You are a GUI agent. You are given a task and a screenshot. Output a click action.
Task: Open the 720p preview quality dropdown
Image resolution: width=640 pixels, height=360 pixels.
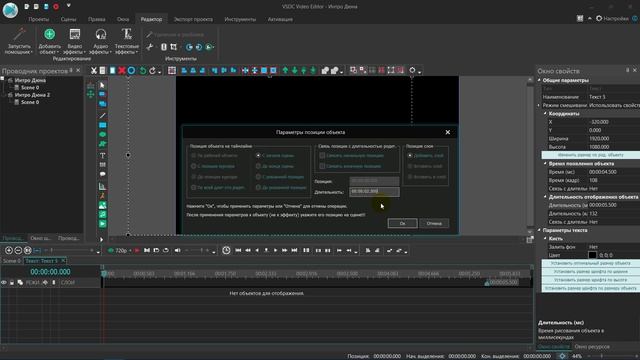point(130,251)
